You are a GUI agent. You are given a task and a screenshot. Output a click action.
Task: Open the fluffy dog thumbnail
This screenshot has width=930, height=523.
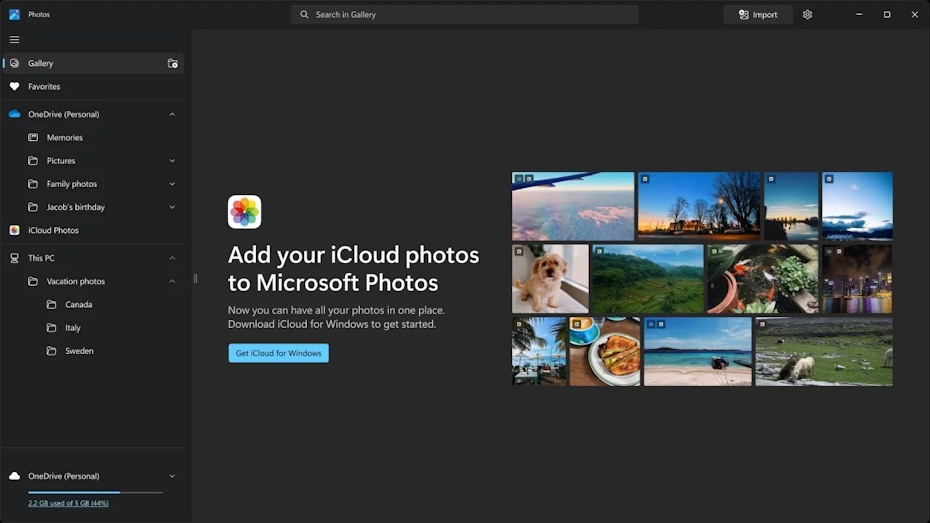pyautogui.click(x=550, y=279)
